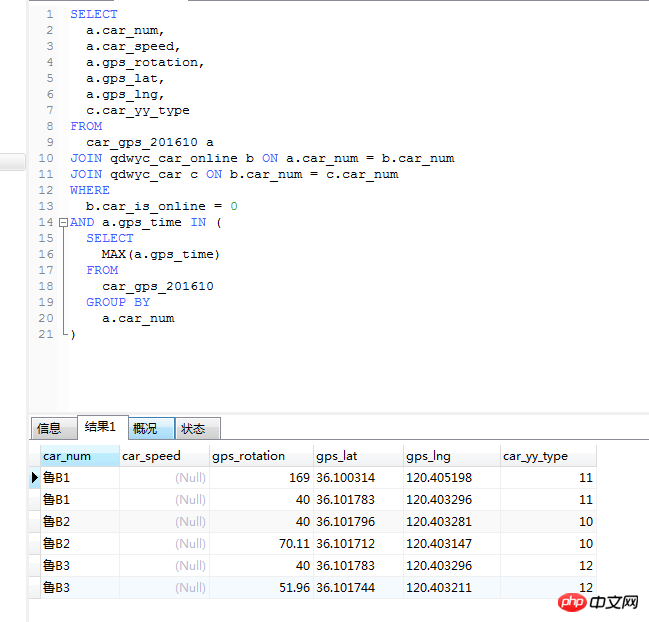
Task: Click the (Null) car_speed cell in the 169 row
Action: click(164, 478)
